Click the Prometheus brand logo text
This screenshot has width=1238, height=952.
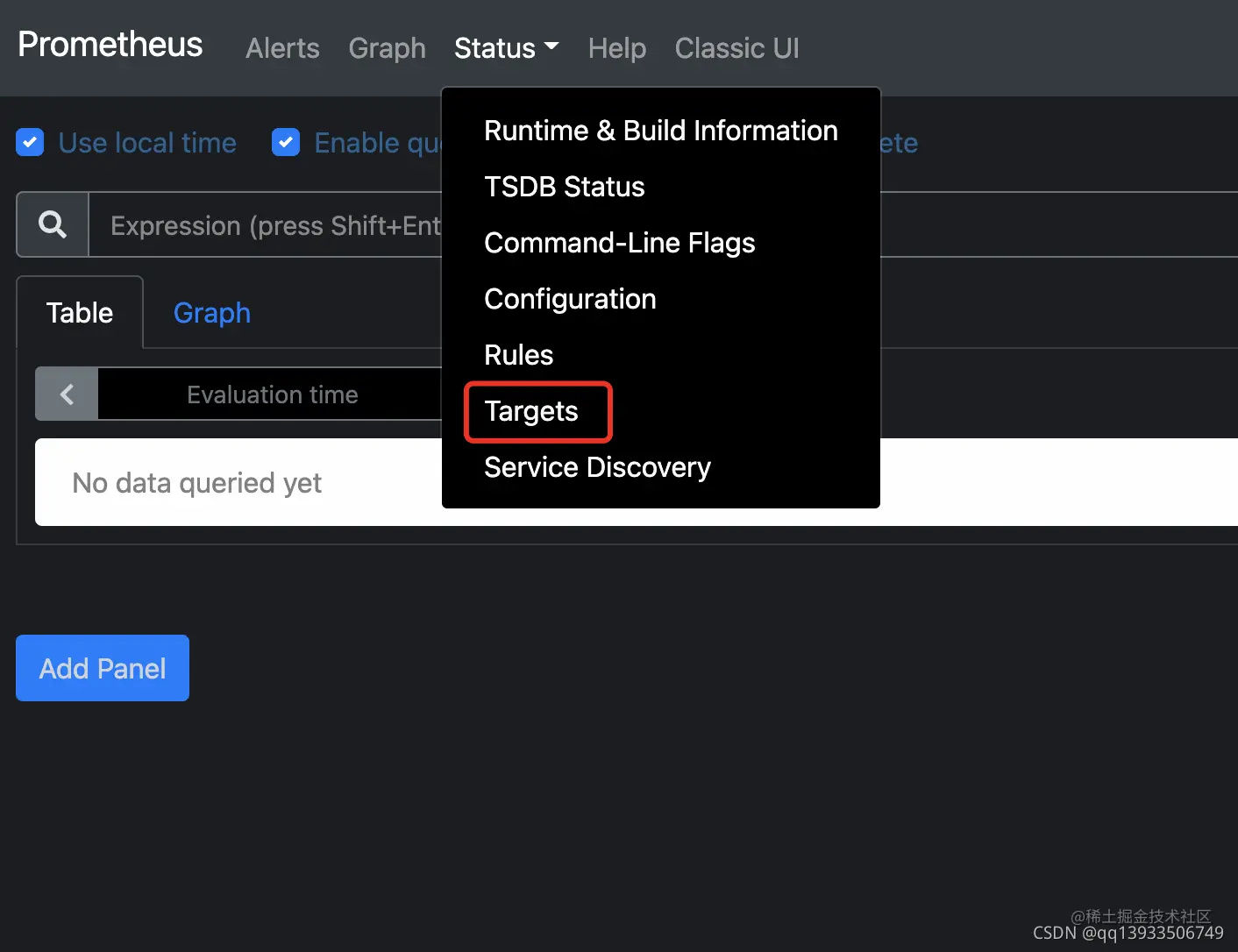pyautogui.click(x=110, y=44)
